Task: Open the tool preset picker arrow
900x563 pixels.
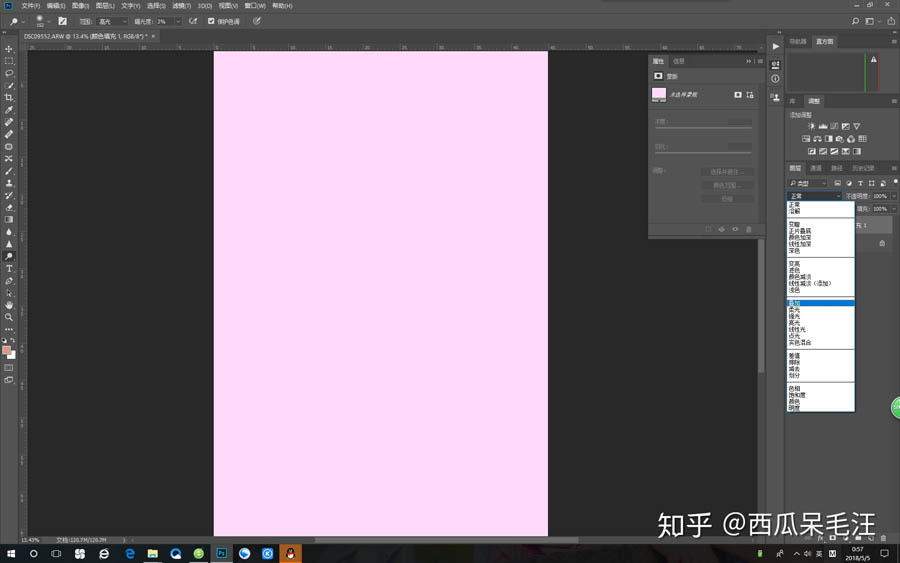Action: (23, 21)
